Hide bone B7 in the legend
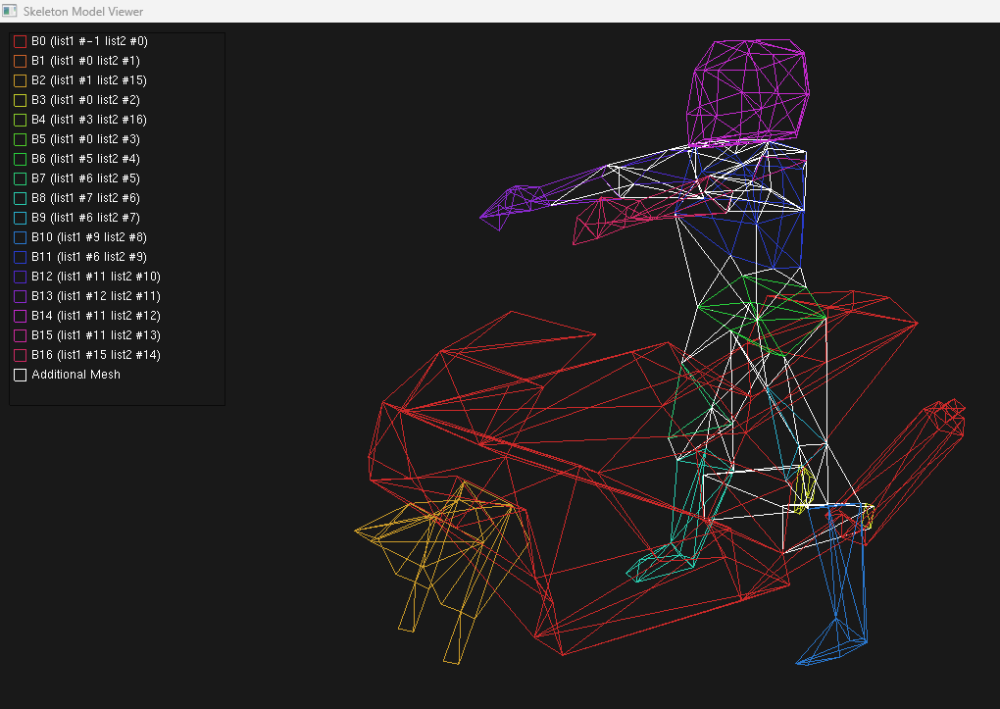This screenshot has width=1000, height=709. (x=20, y=178)
